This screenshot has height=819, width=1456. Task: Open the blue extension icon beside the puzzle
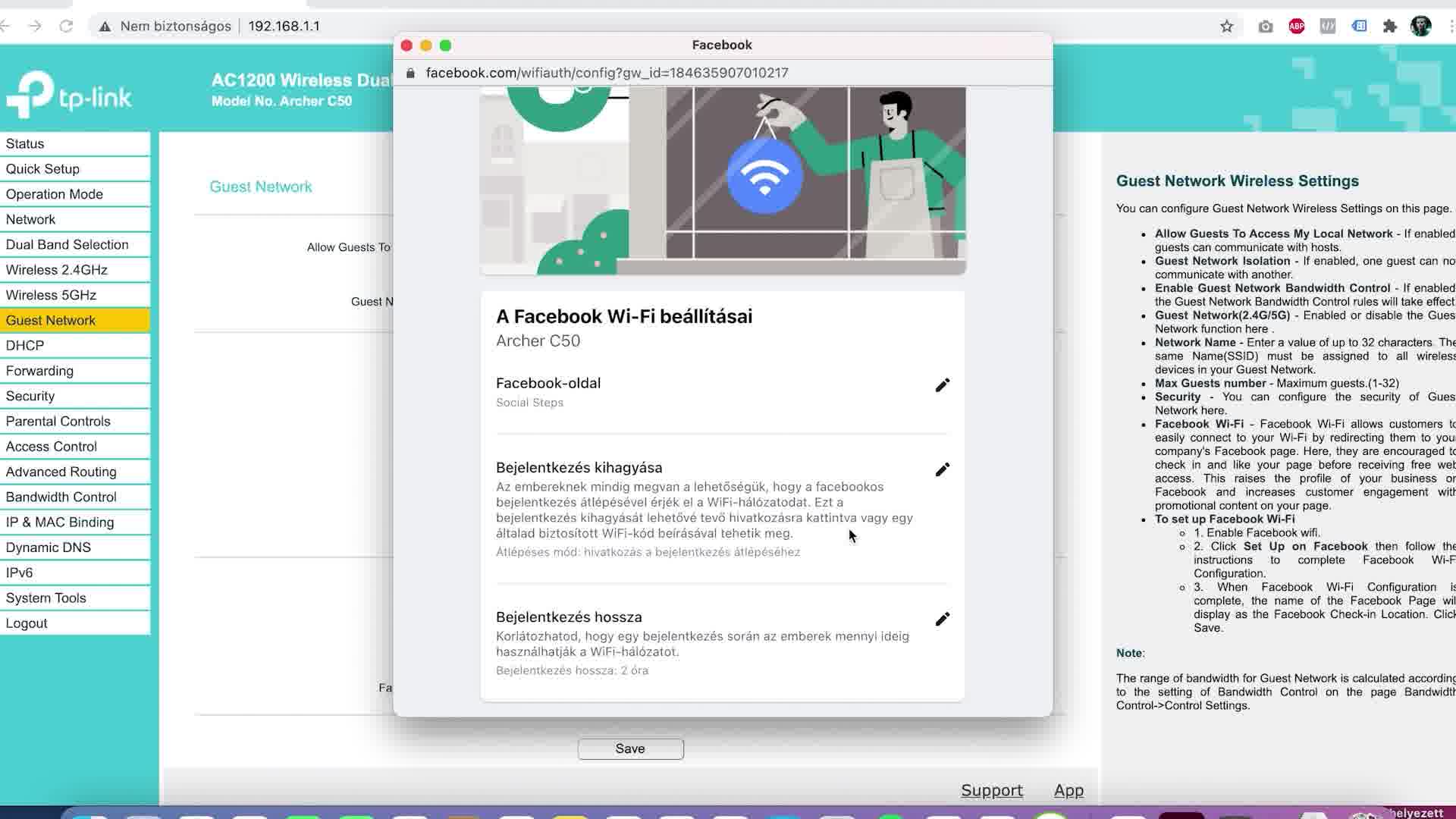point(1359,27)
